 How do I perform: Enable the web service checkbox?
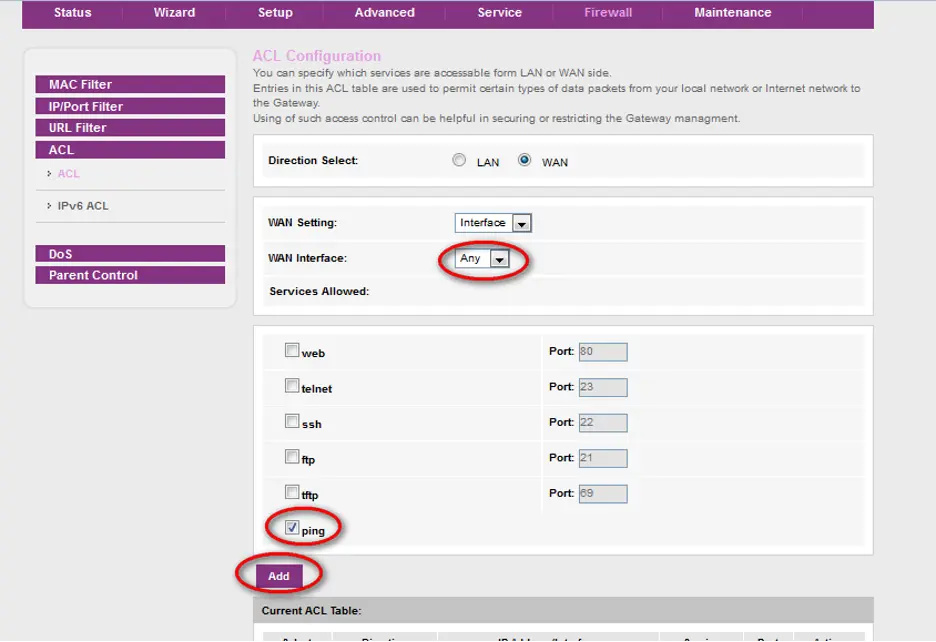pyautogui.click(x=292, y=351)
